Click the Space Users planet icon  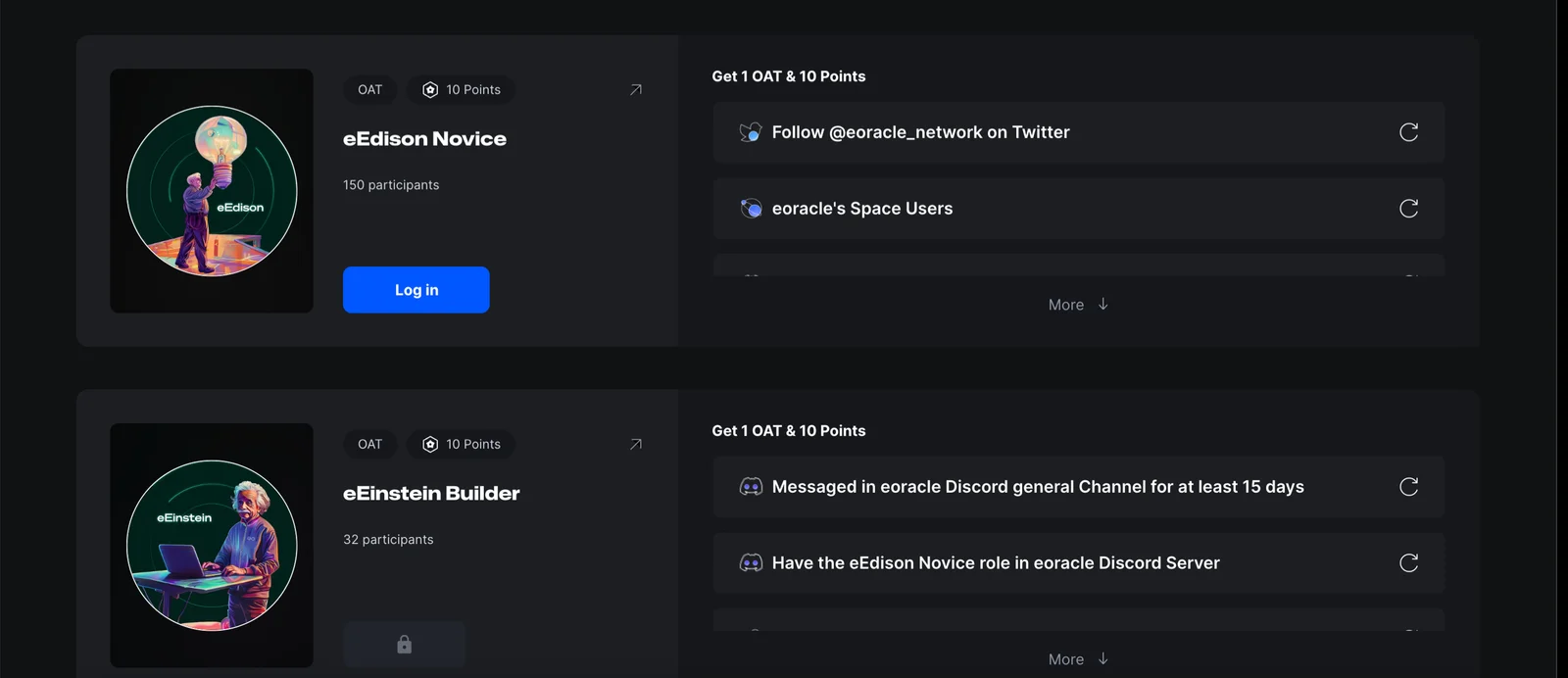[751, 209]
